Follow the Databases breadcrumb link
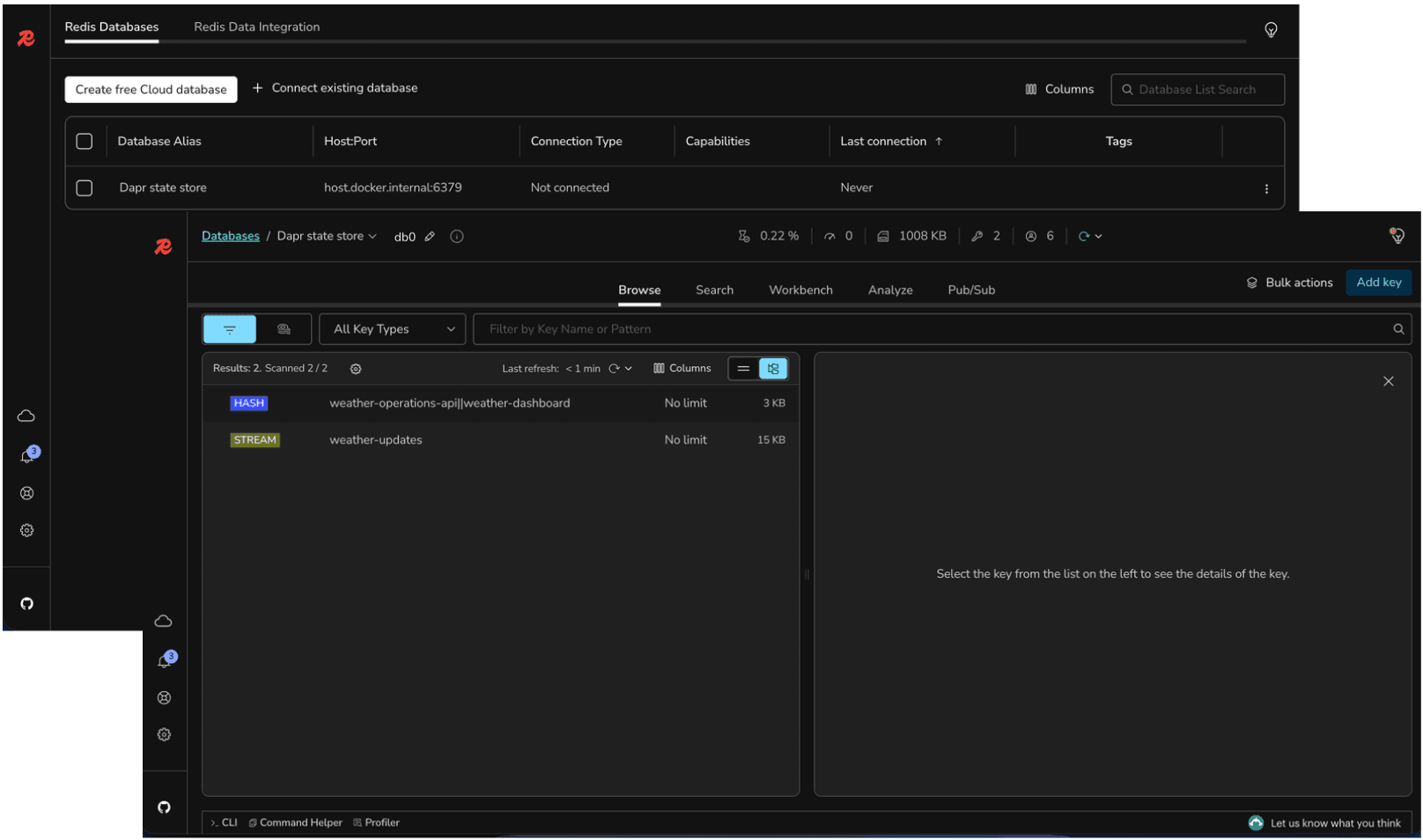This screenshot has width=1423, height=840. pyautogui.click(x=231, y=236)
